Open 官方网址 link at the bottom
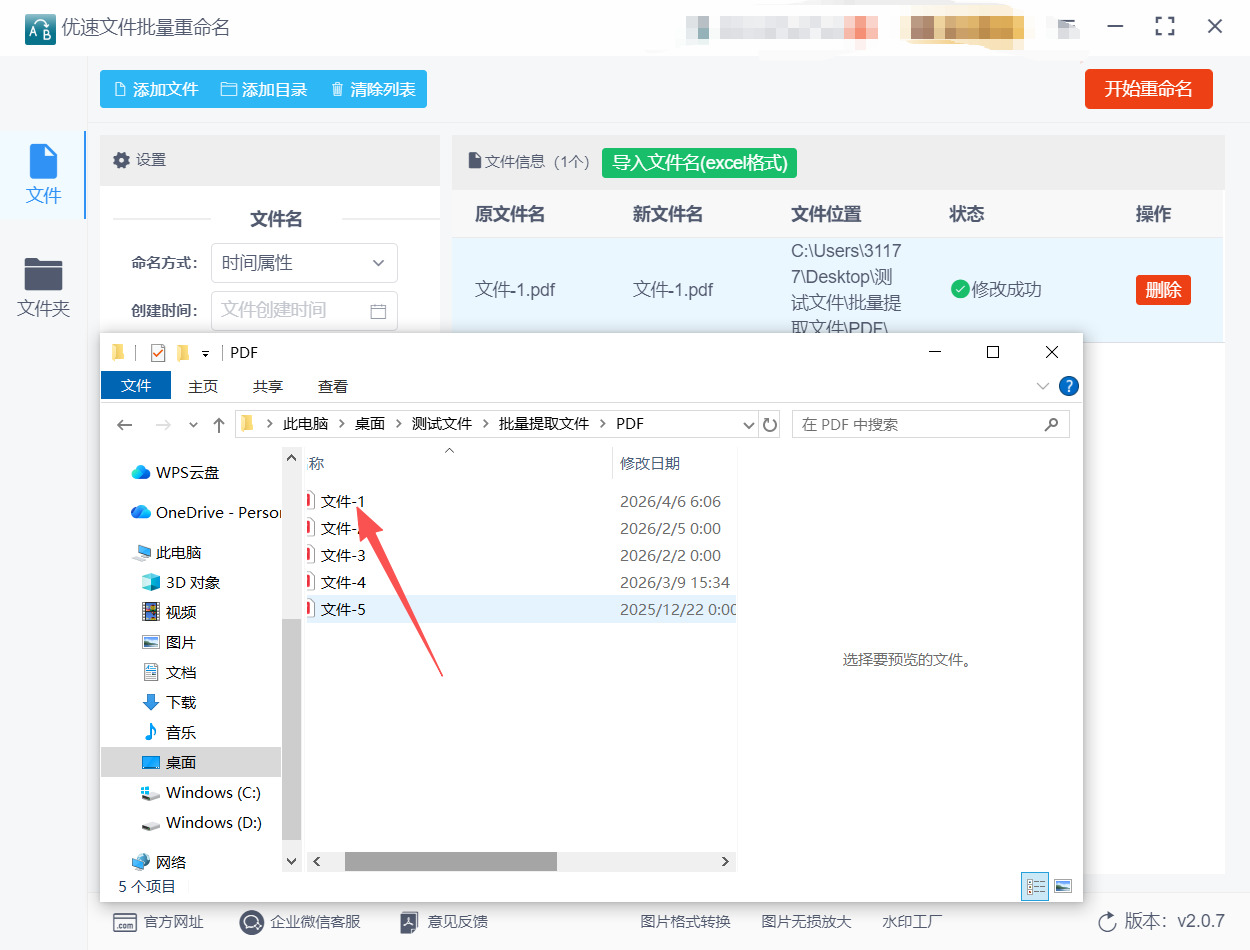1250x950 pixels. (x=158, y=922)
